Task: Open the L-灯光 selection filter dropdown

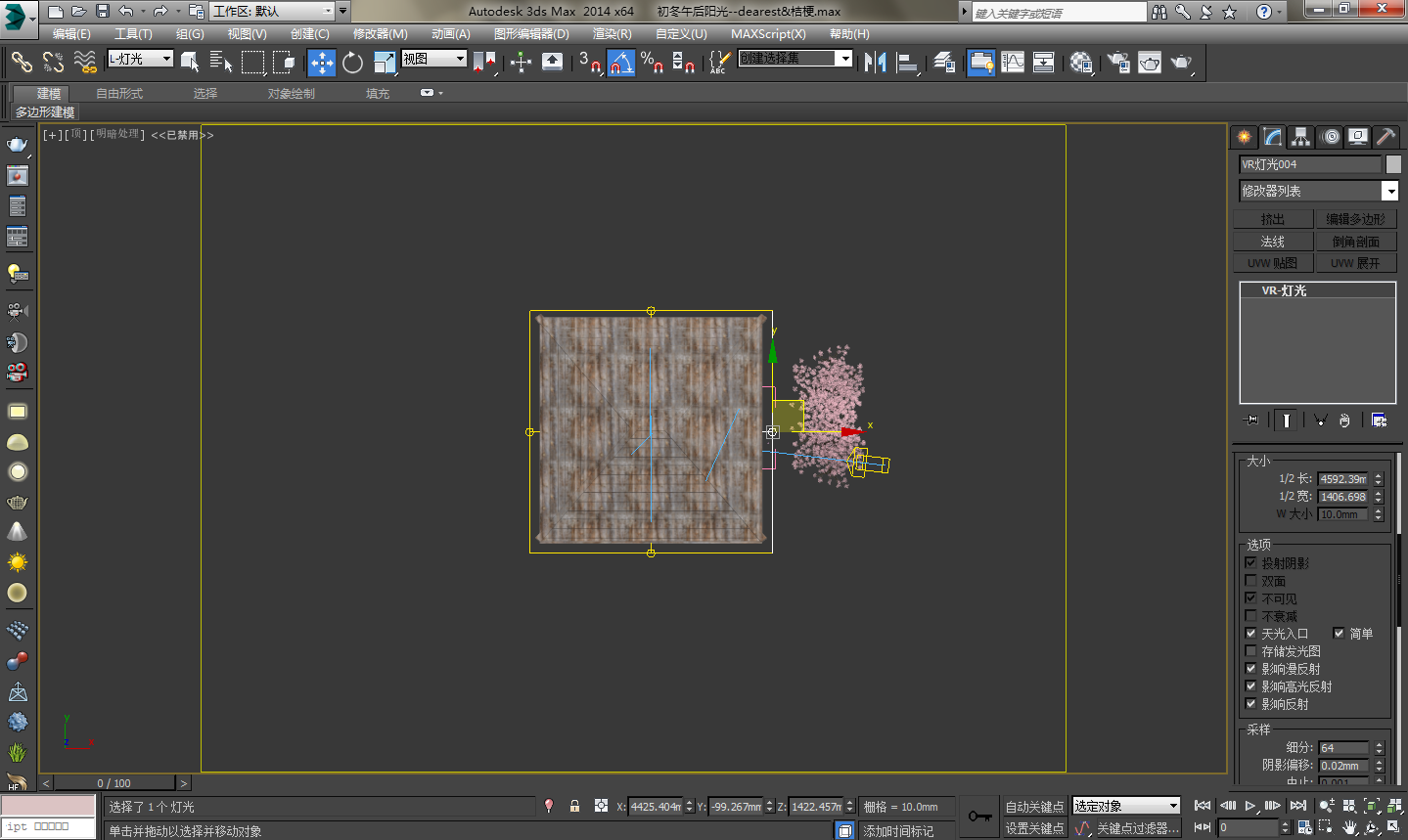Action: coord(140,59)
